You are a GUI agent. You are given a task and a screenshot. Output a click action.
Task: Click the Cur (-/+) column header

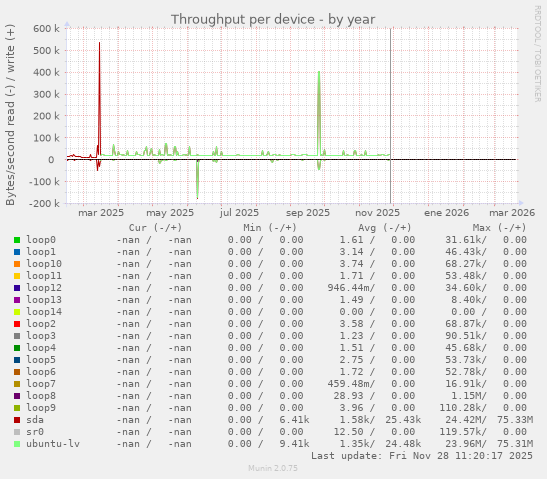coord(155,228)
